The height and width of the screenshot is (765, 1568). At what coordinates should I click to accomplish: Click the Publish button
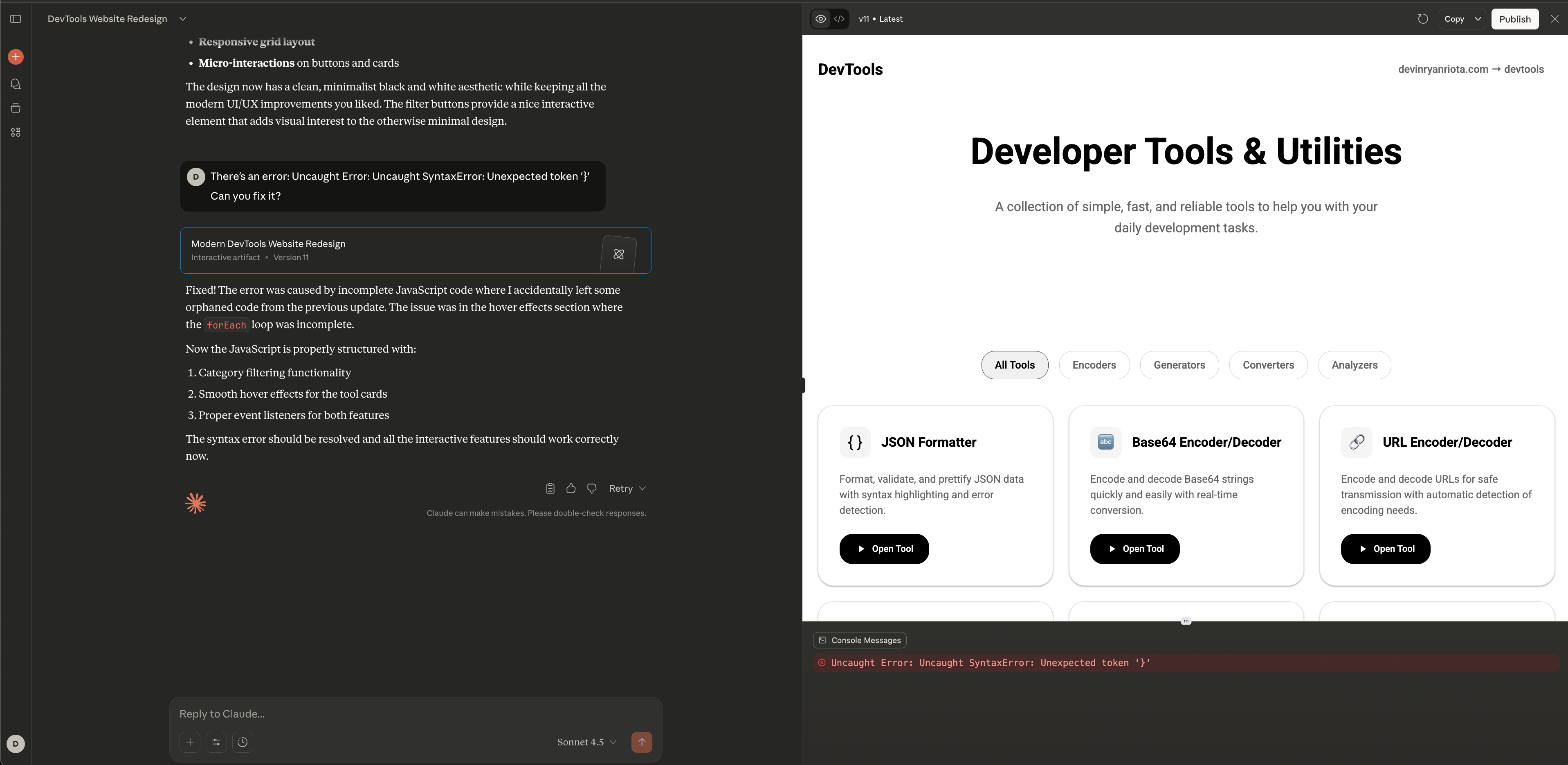1514,19
